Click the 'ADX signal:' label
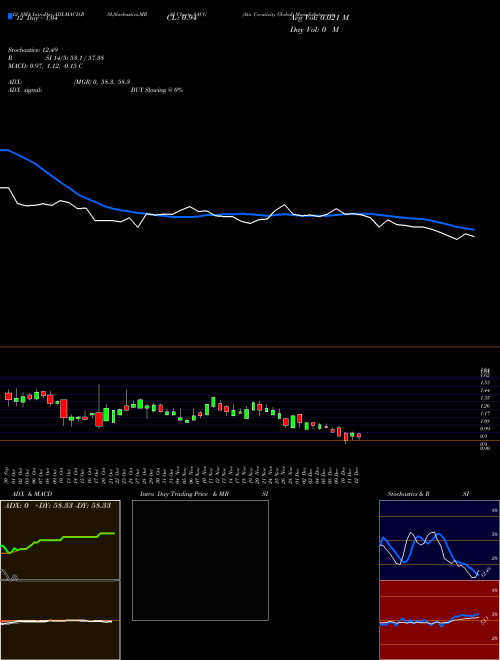This screenshot has height=660, width=500. click(x=25, y=90)
